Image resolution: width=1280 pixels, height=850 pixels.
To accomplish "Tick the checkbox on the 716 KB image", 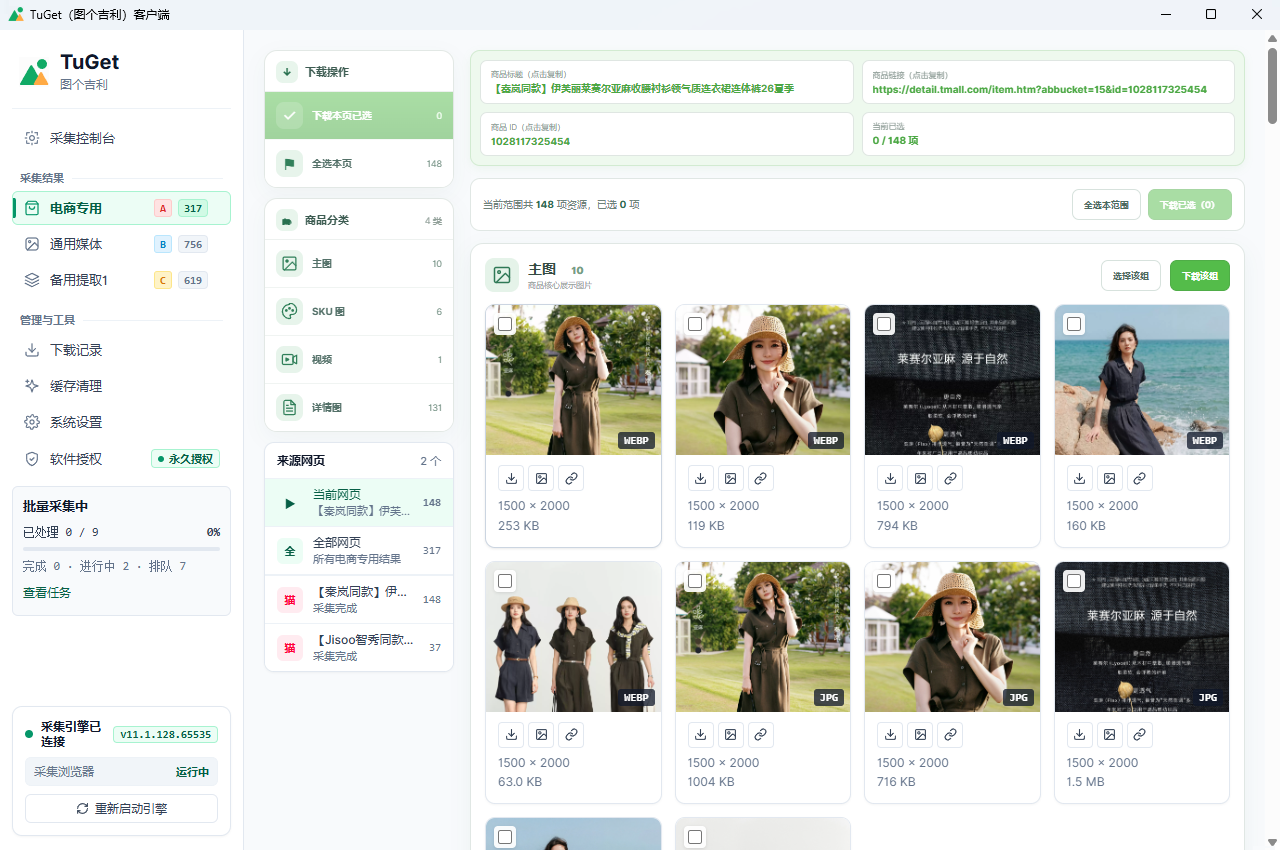I will 884,581.
